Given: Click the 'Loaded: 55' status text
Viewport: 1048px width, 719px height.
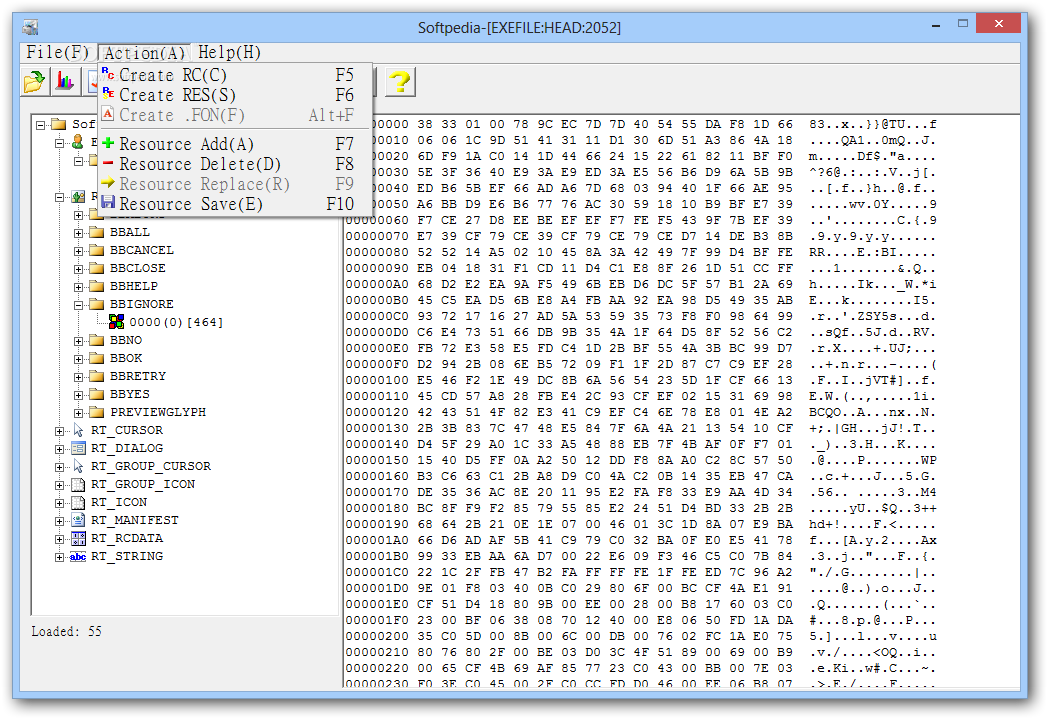Looking at the screenshot, I should pos(66,631).
